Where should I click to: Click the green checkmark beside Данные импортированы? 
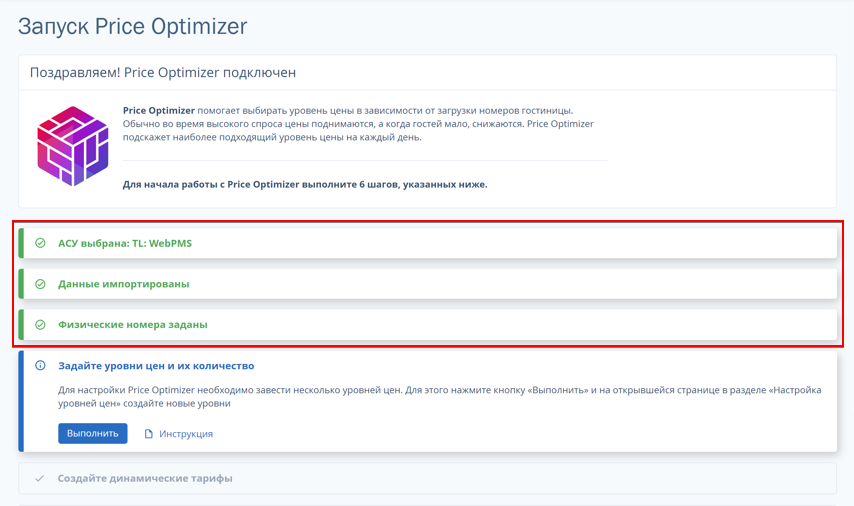click(x=40, y=284)
